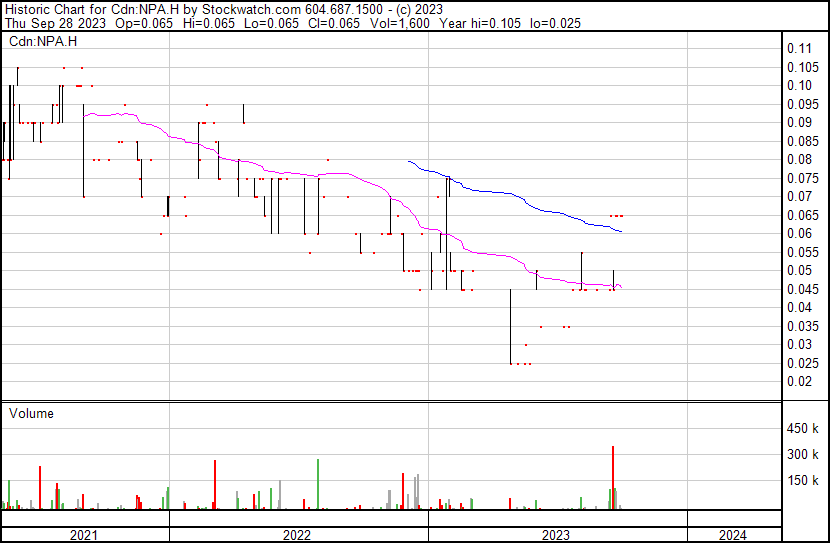Click the 'Op=0.065' opening price value

(x=144, y=23)
